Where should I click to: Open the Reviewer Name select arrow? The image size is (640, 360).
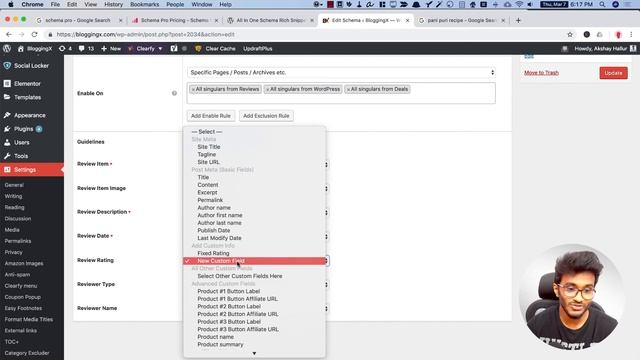point(326,309)
